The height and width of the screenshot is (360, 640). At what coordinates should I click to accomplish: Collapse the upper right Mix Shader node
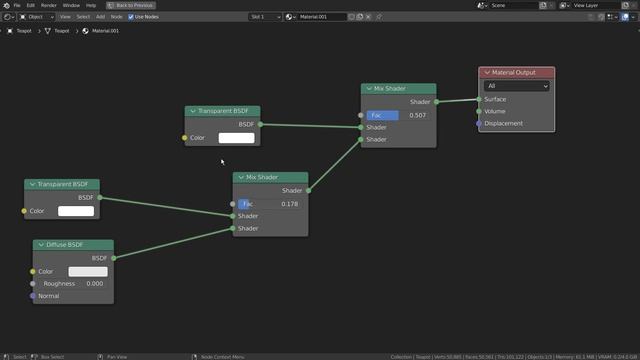(x=369, y=89)
